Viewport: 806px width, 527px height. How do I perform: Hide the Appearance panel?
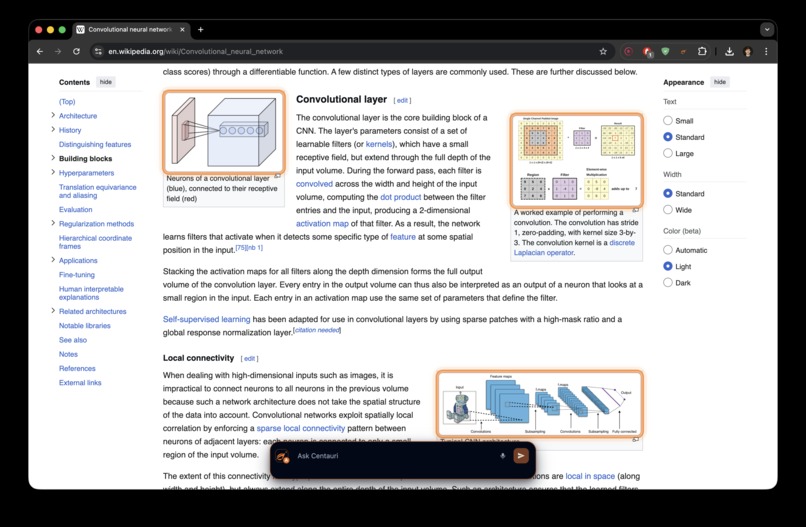tap(720, 82)
